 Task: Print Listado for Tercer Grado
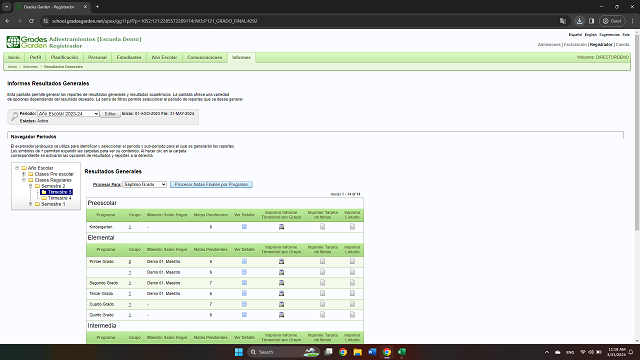pyautogui.click(x=352, y=293)
